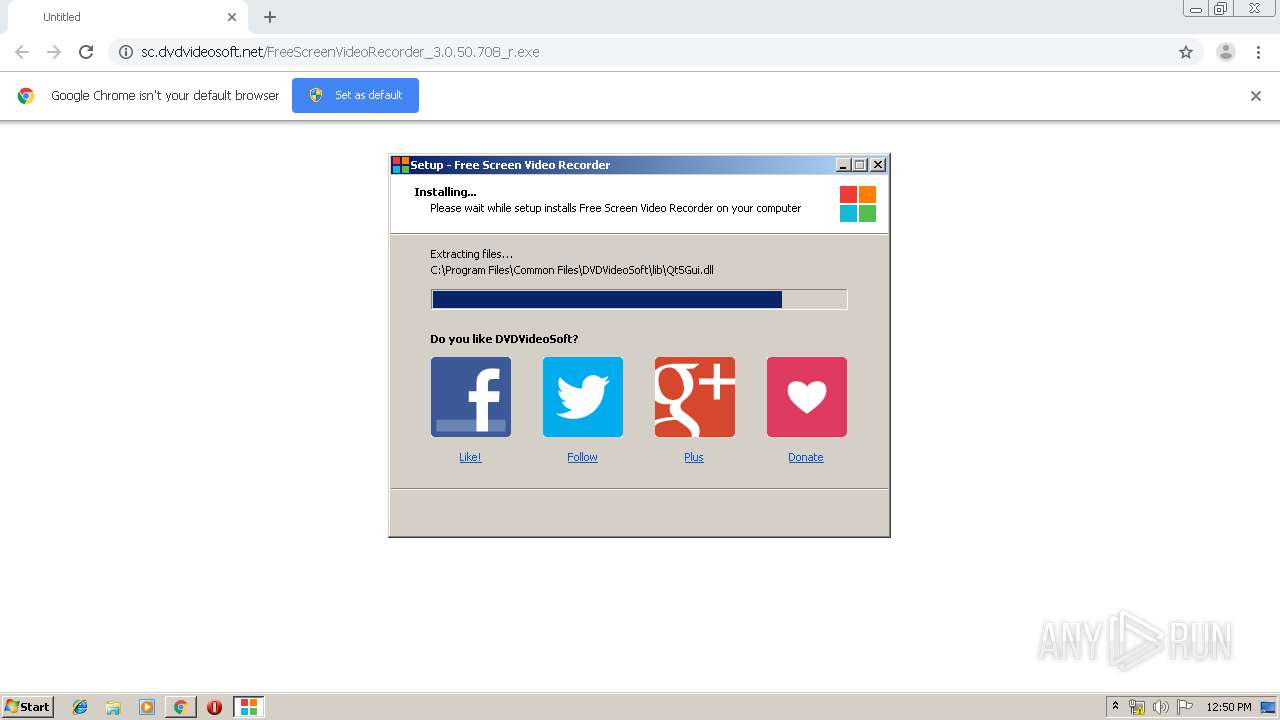Bookmark this page with star icon

[1186, 52]
